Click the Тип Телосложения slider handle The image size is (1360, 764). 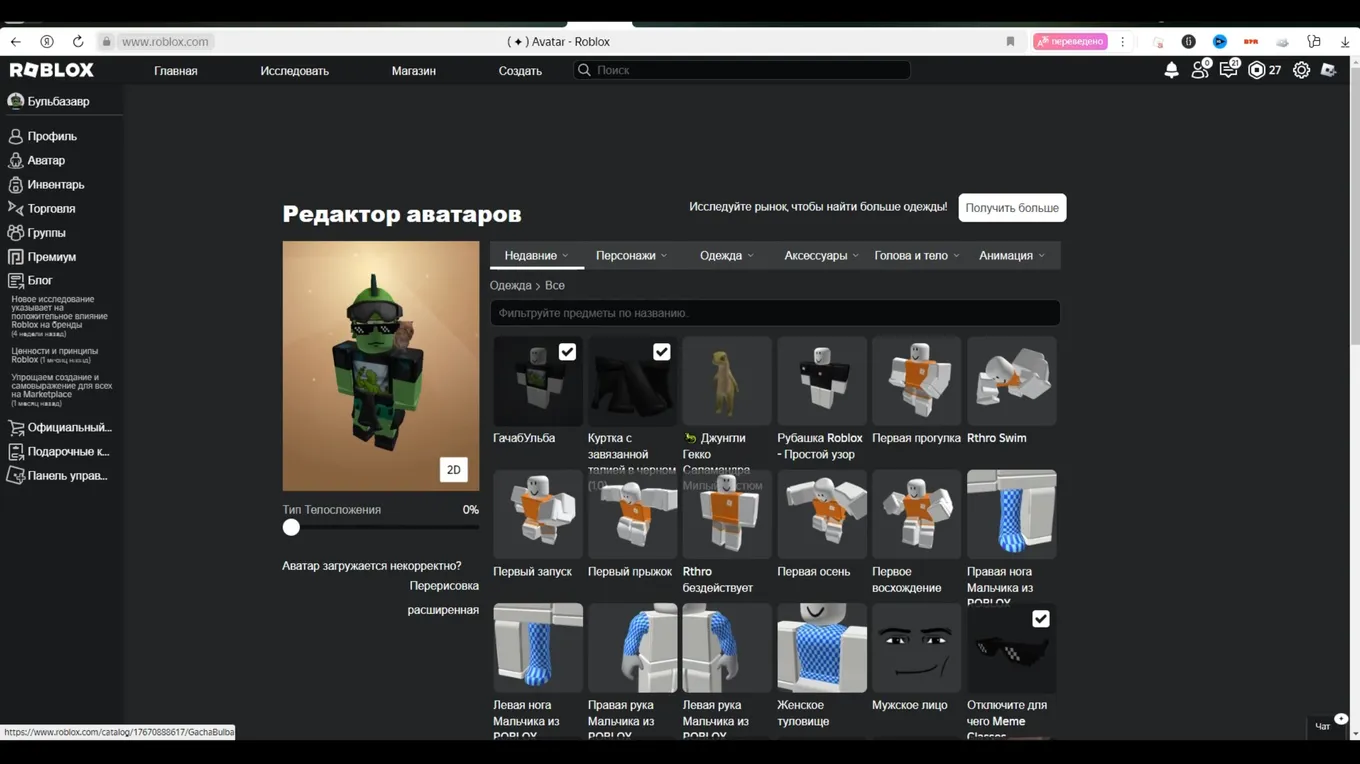pos(291,527)
